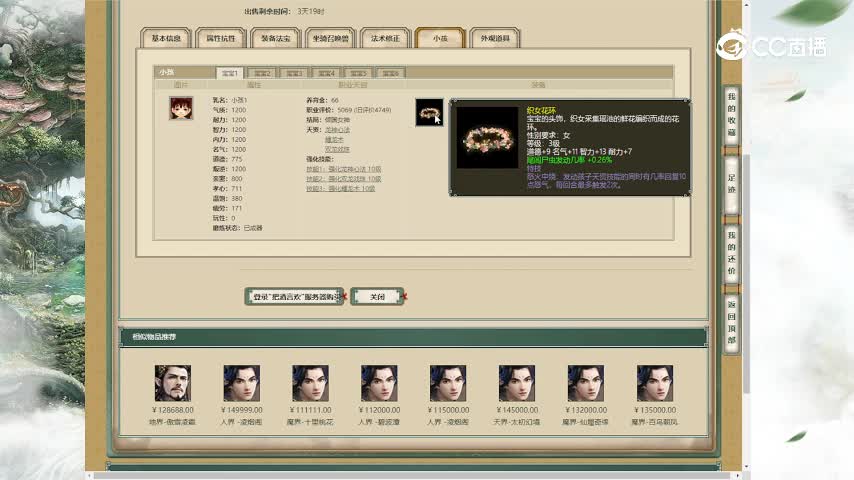
Task: Select the 宝宝2 sub-tab
Action: 262,73
